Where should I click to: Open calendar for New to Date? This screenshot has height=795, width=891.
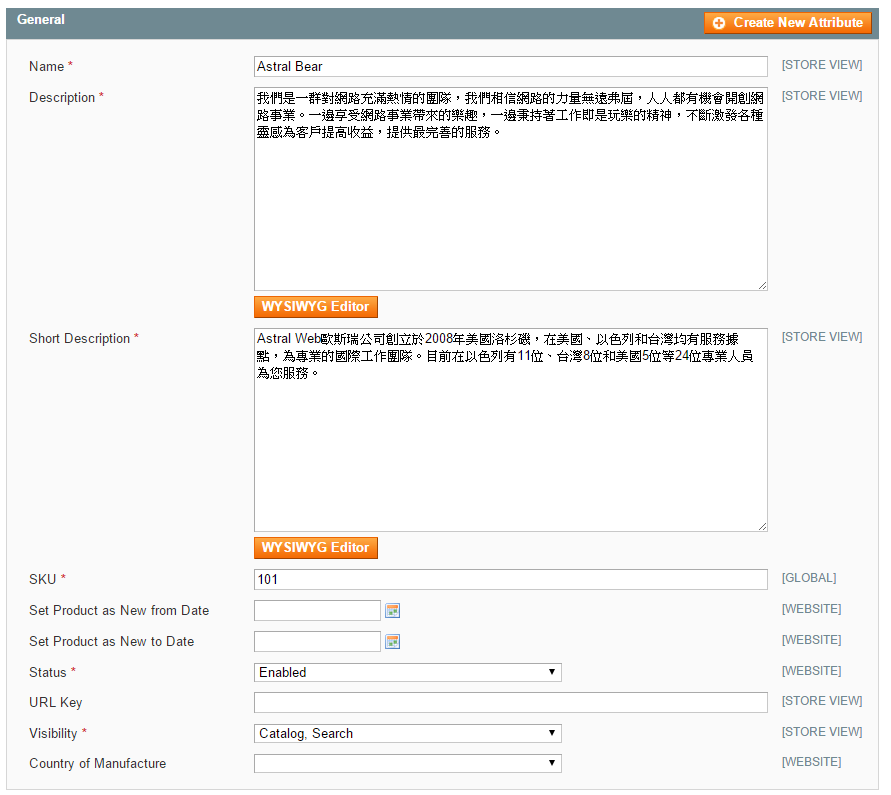pos(393,642)
